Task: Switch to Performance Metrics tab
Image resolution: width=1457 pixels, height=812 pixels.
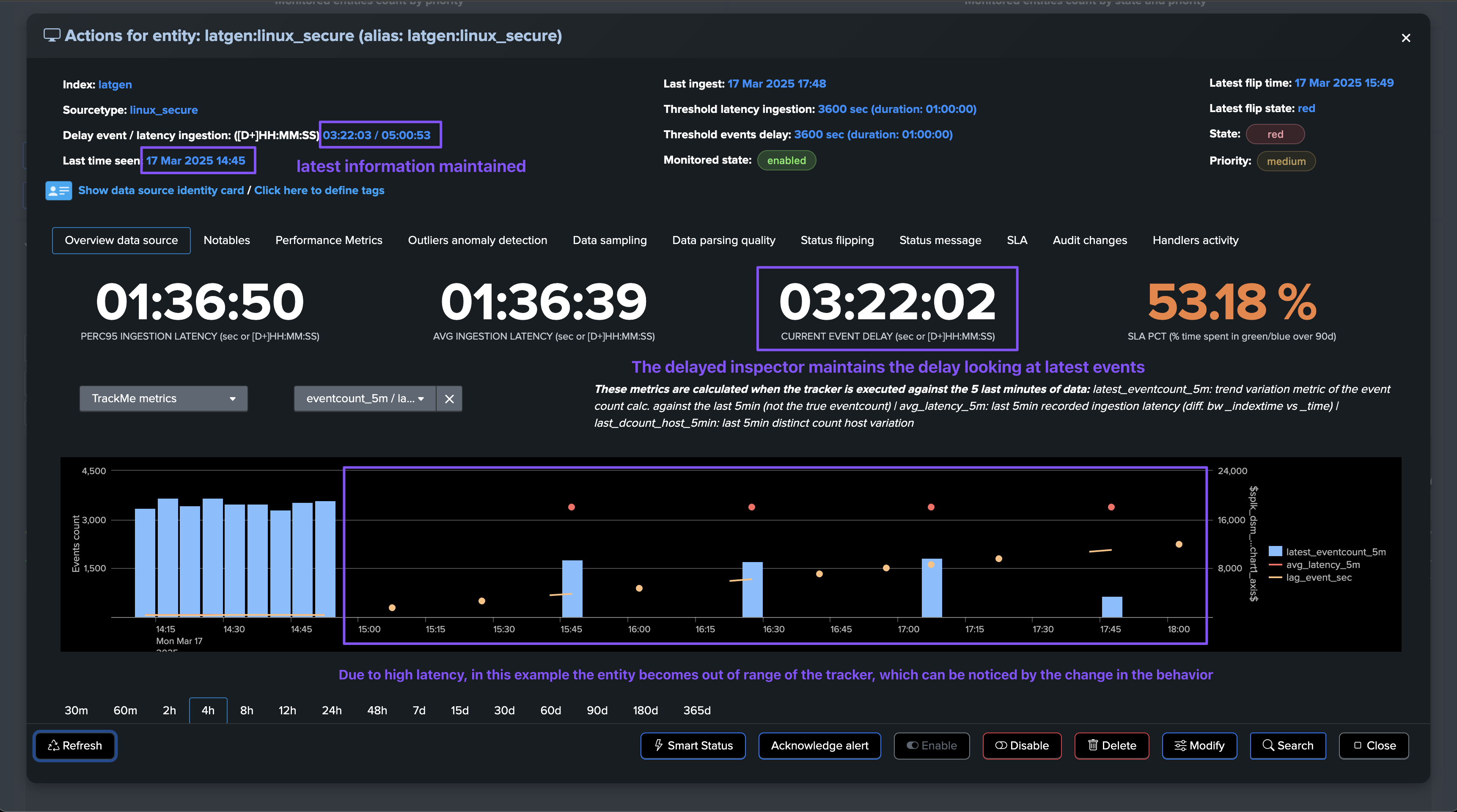Action: coord(329,240)
